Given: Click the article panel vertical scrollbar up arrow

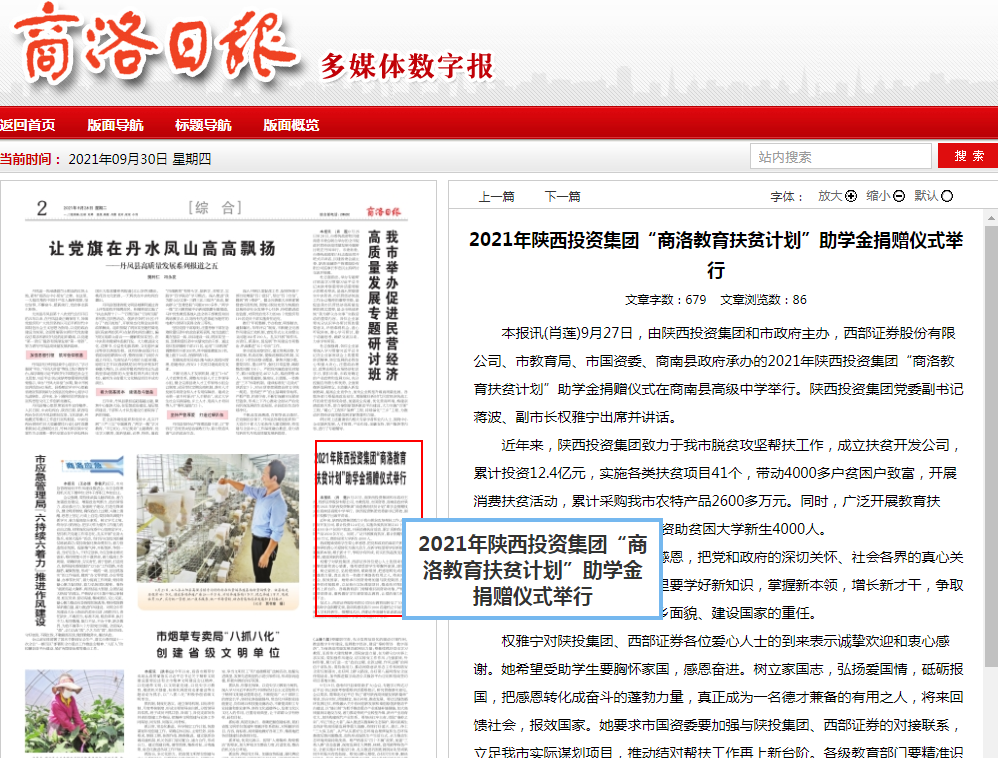Looking at the screenshot, I should pyautogui.click(x=991, y=217).
